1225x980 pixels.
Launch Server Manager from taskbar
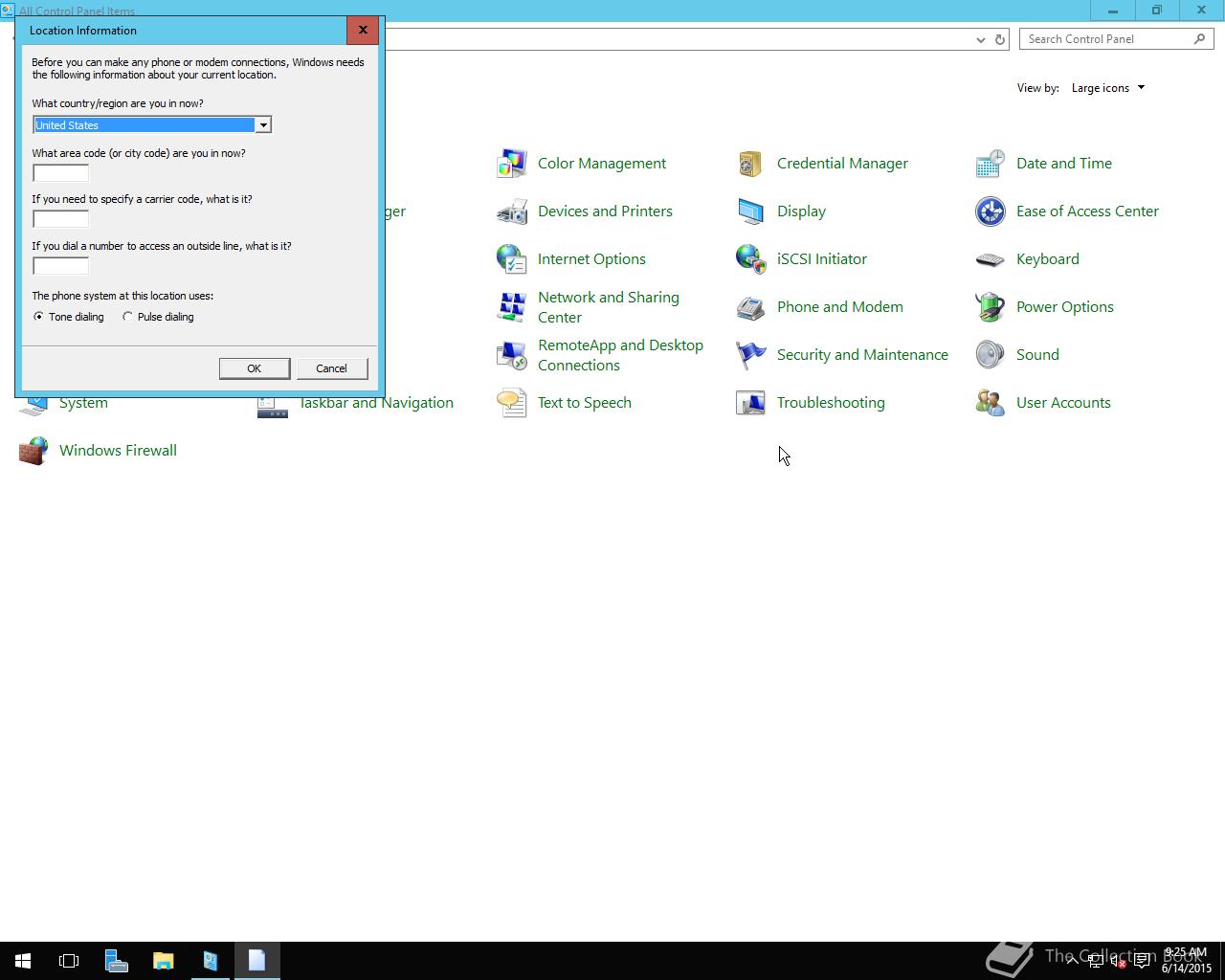[117, 961]
